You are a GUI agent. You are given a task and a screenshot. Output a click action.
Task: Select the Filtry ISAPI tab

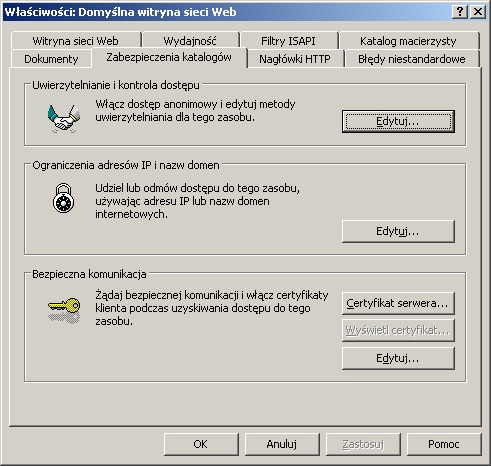(x=288, y=41)
